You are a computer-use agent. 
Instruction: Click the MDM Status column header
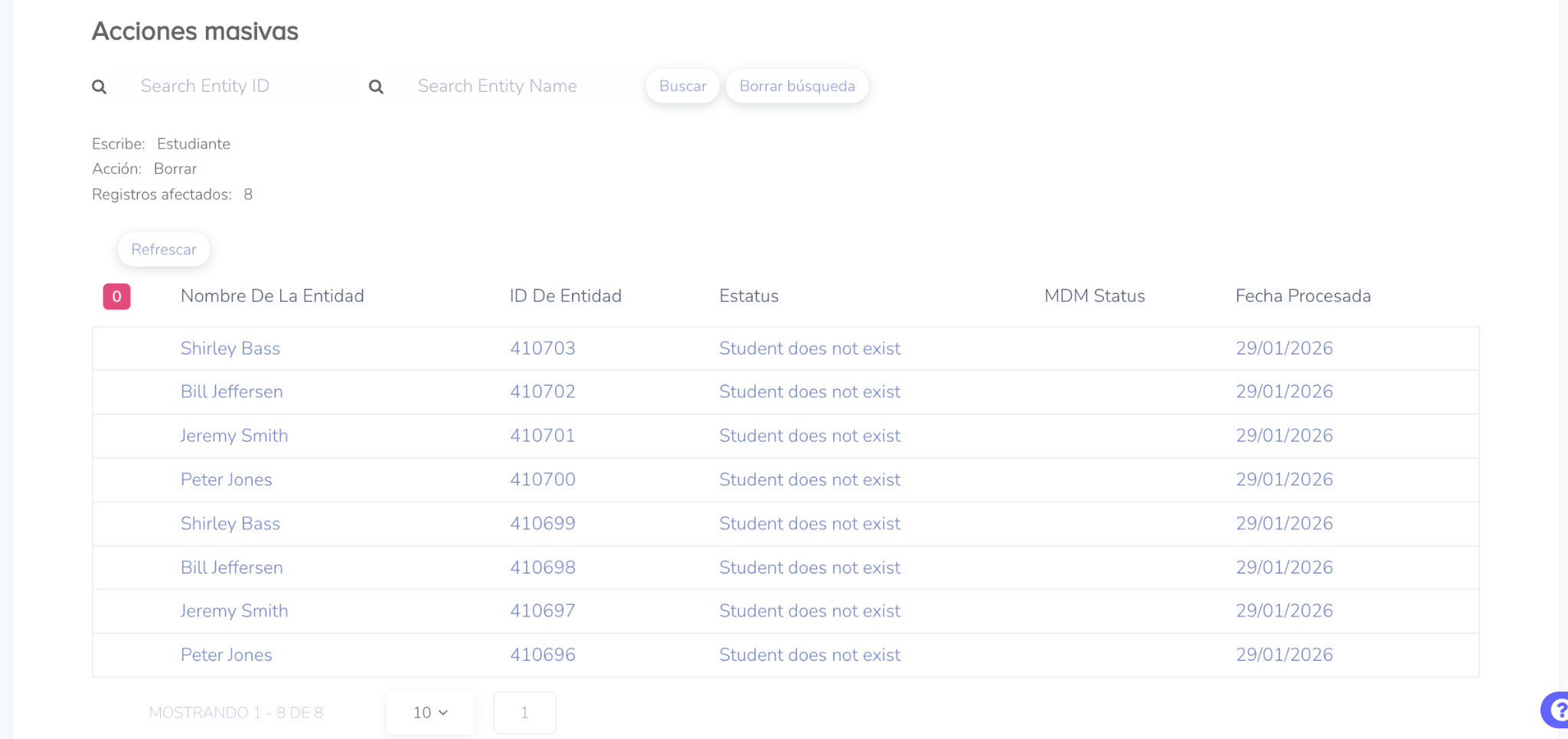[1094, 296]
